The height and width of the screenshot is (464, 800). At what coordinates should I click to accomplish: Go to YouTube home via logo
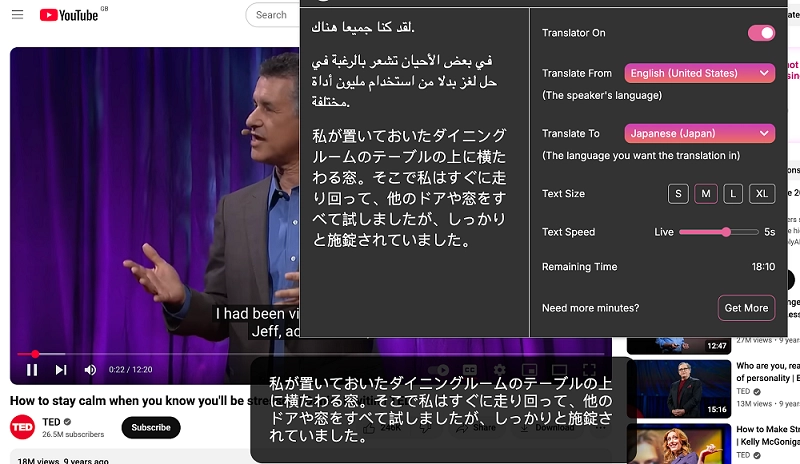click(x=69, y=15)
